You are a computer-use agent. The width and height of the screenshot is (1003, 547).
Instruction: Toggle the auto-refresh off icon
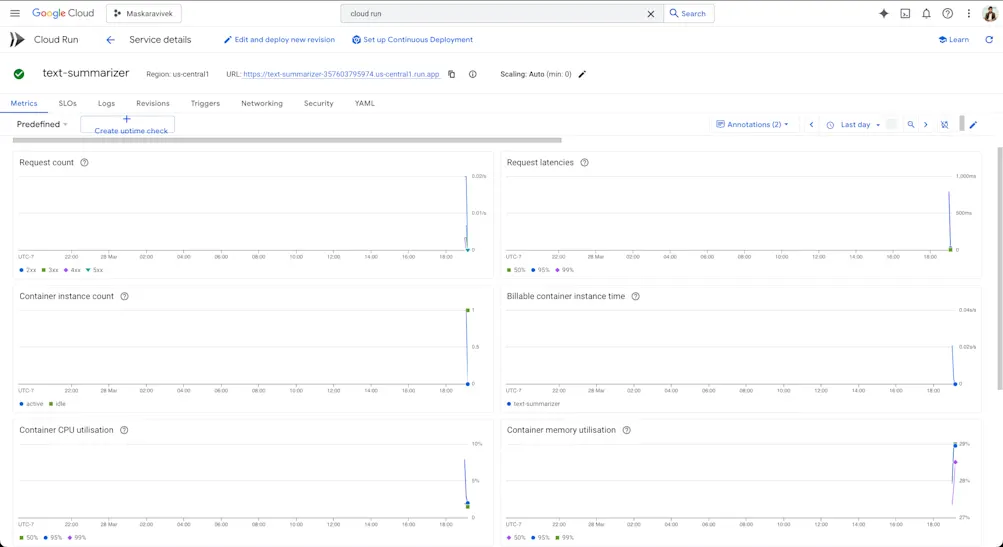[945, 125]
